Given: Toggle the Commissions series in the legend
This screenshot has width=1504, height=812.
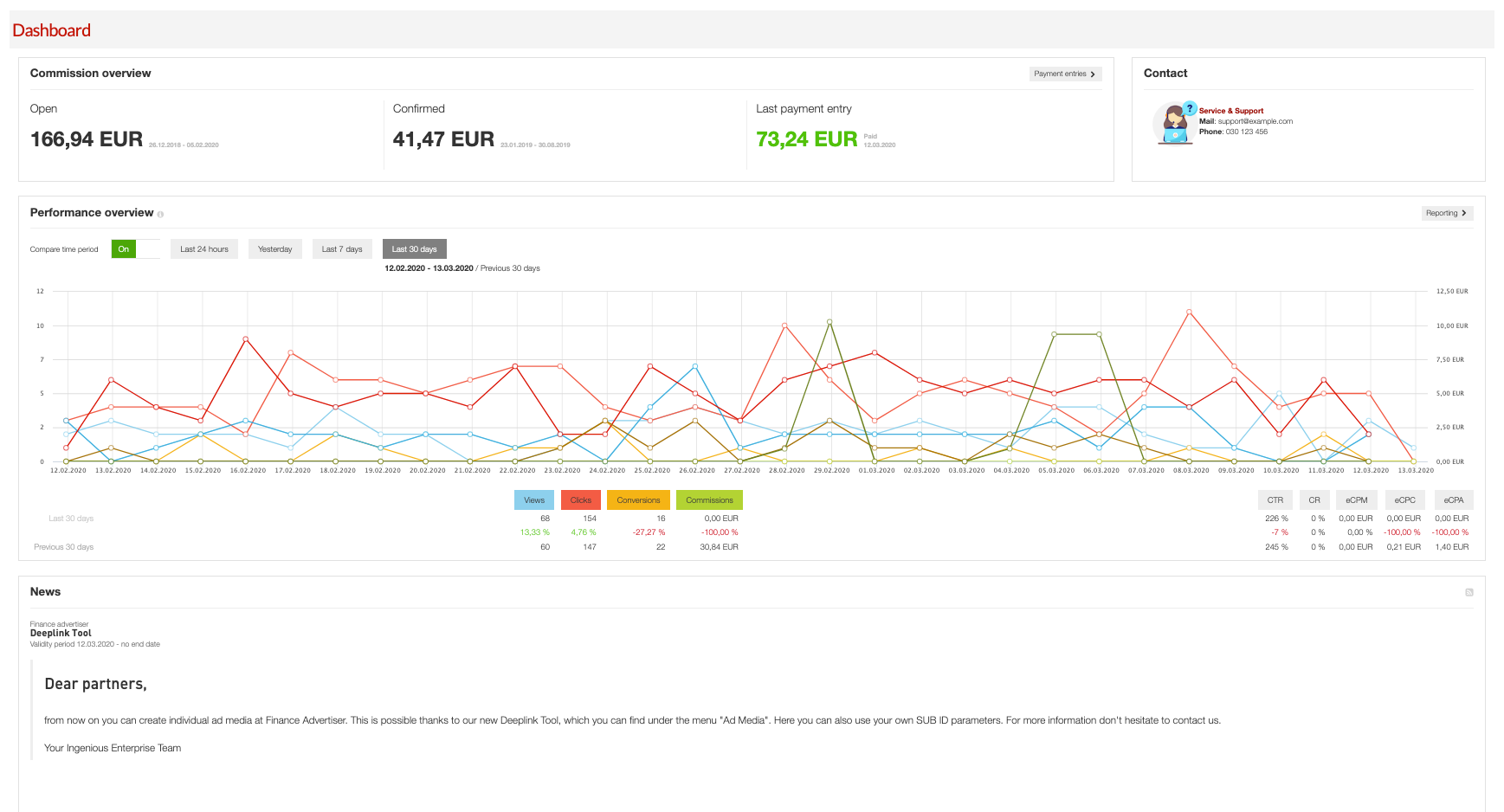Looking at the screenshot, I should click(709, 500).
